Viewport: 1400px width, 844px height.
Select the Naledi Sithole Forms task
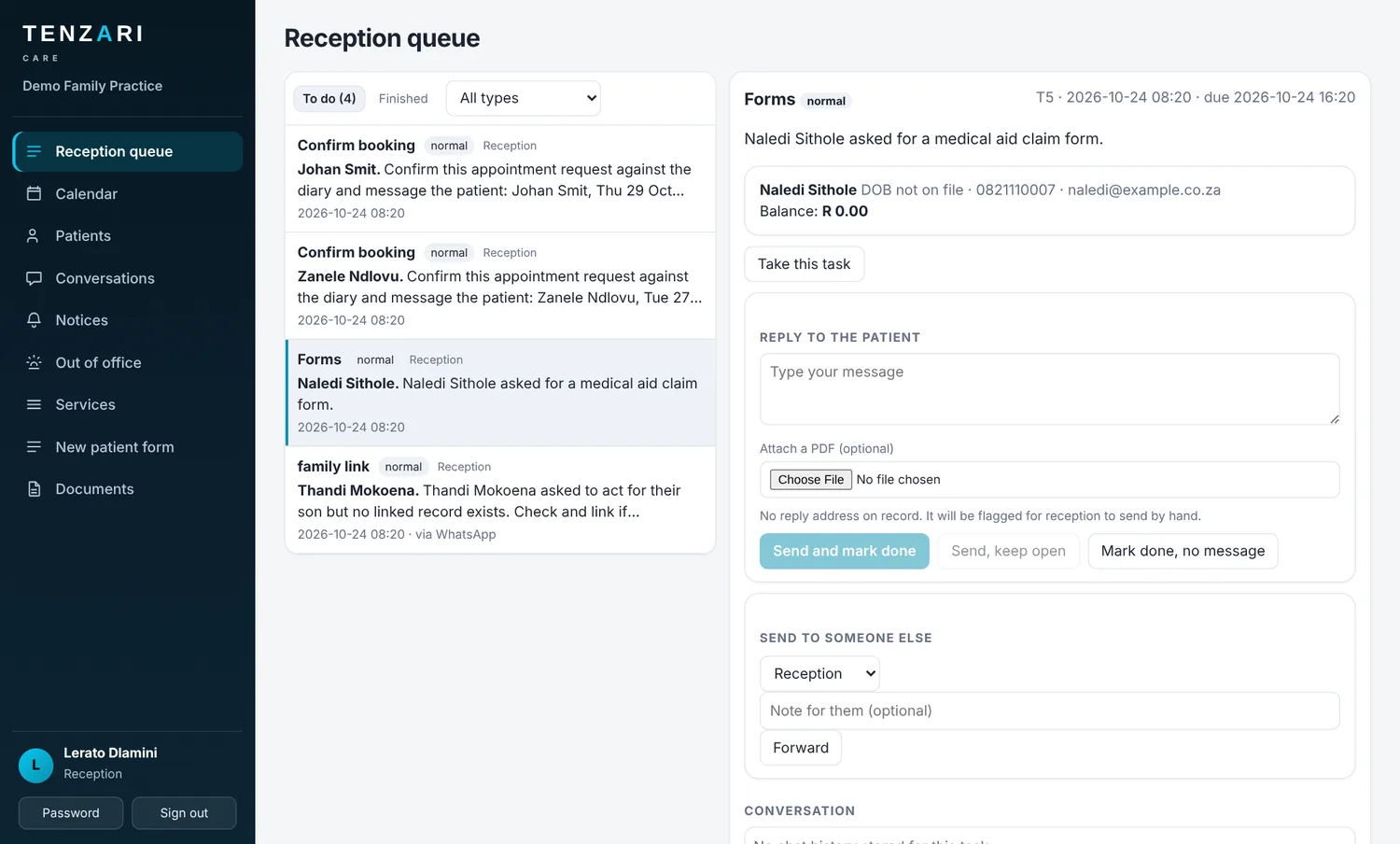click(x=500, y=393)
